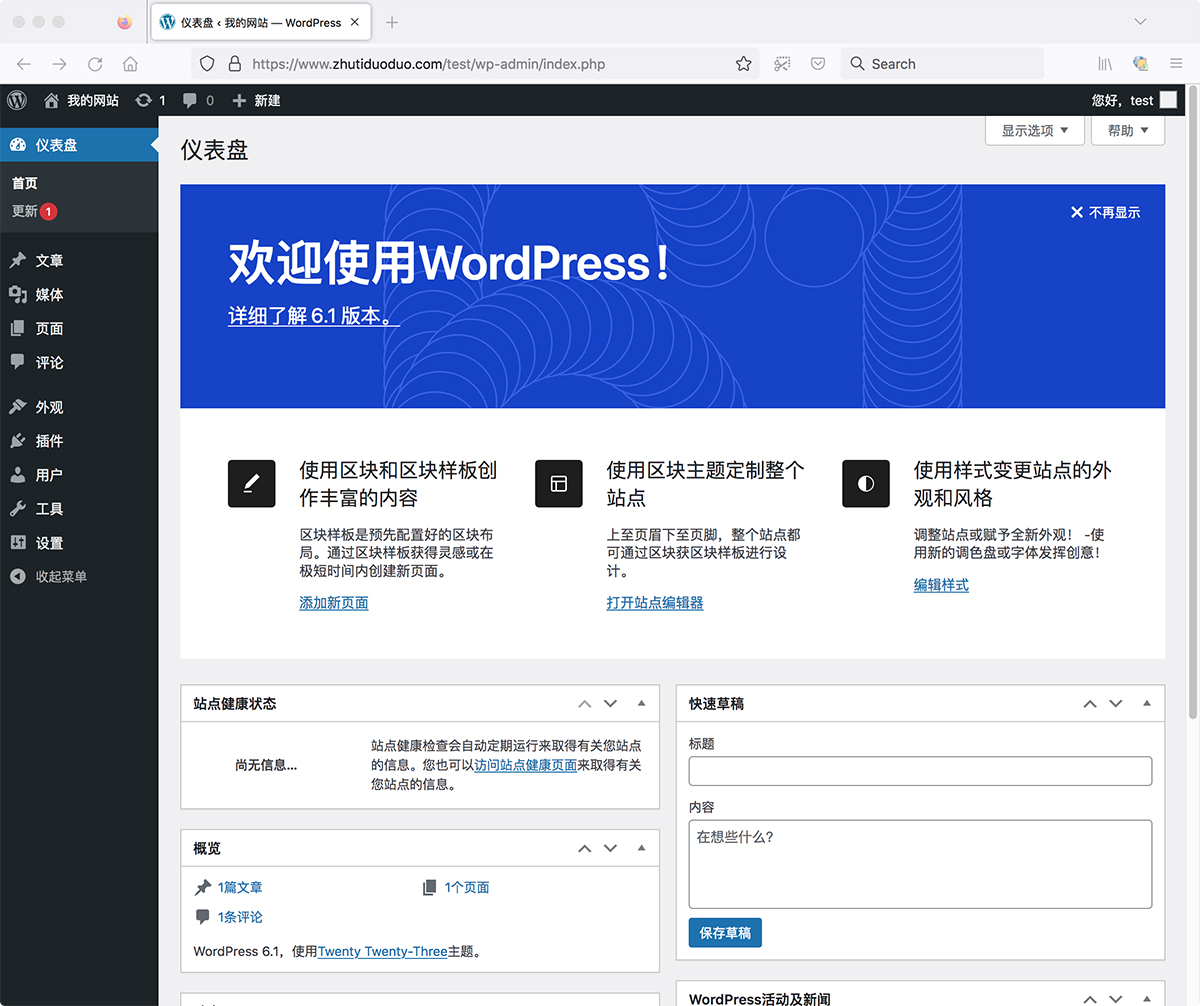1200x1006 pixels.
Task: Click the 新建 plus button
Action: coord(256,100)
